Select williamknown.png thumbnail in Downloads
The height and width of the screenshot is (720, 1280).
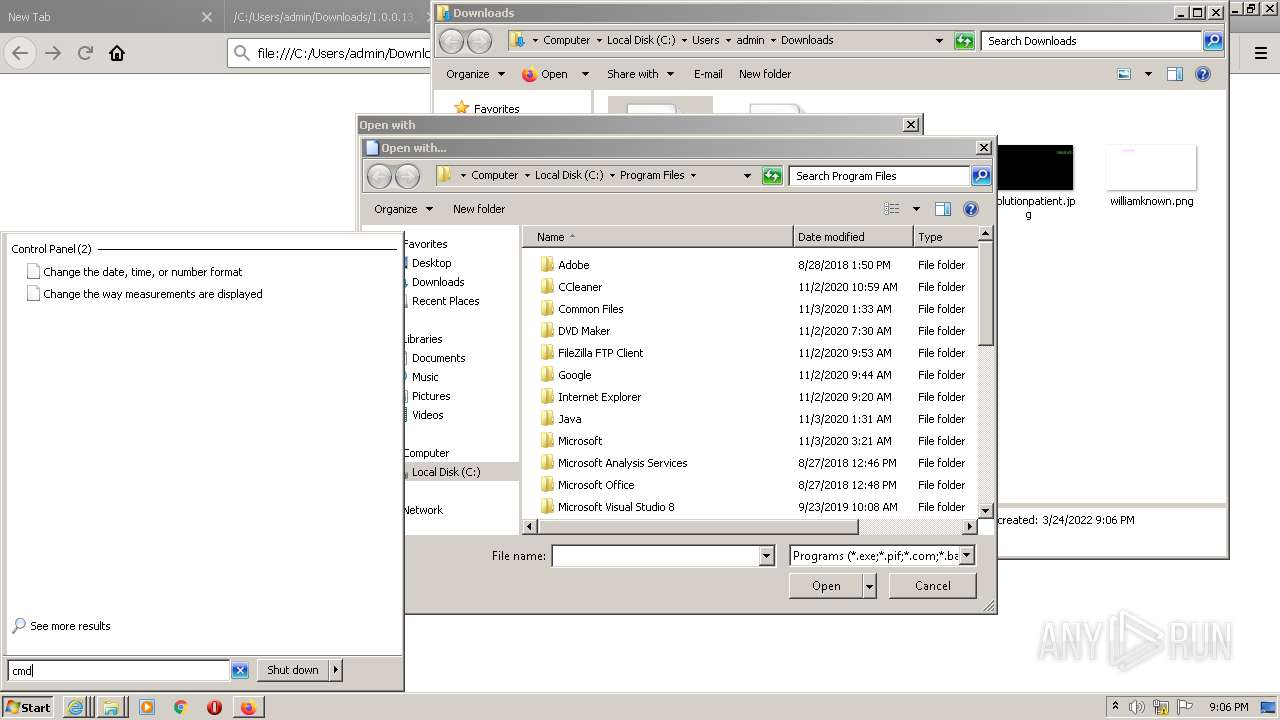[x=1151, y=168]
